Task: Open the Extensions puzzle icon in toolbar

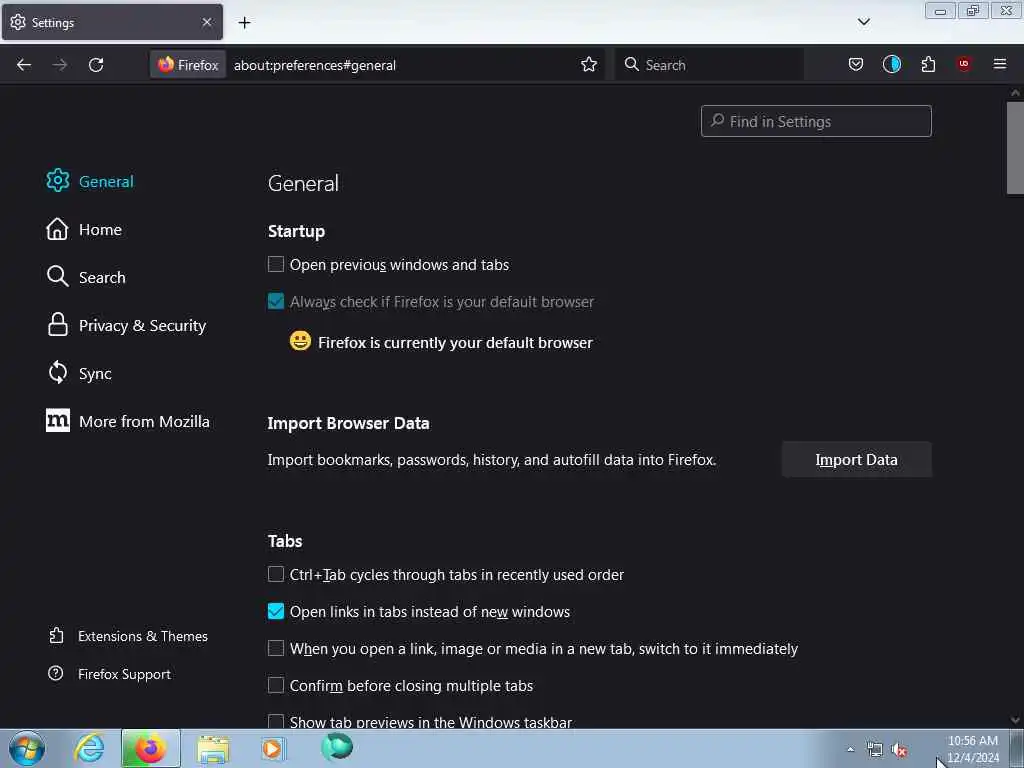Action: pyautogui.click(x=928, y=64)
